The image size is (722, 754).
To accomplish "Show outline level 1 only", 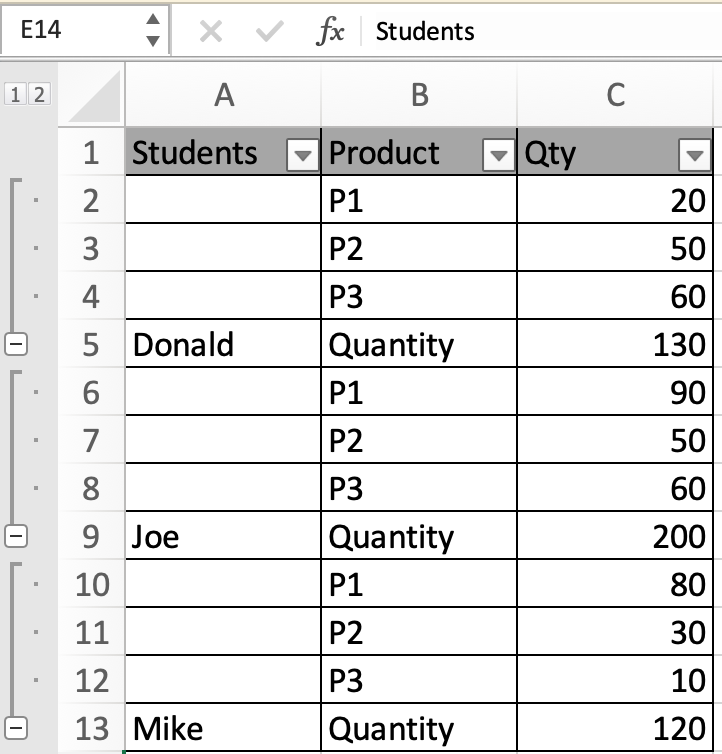I will coord(15,94).
